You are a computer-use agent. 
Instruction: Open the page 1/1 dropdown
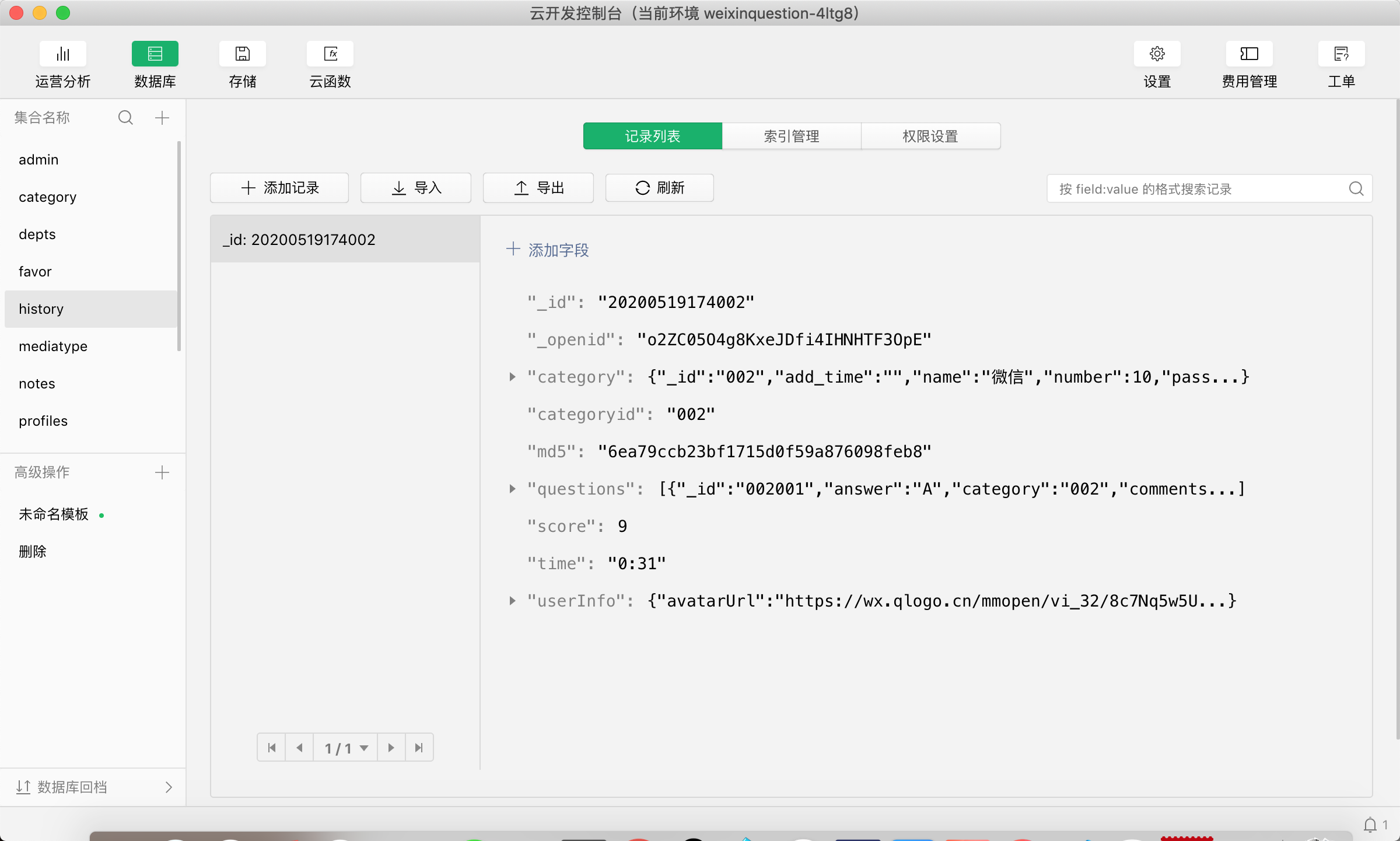click(x=346, y=748)
